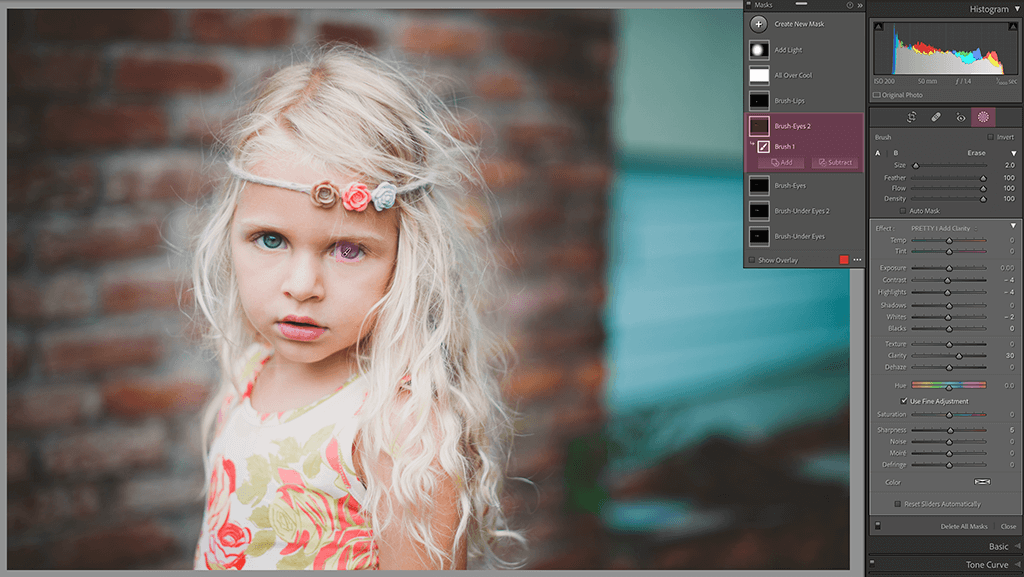
Task: Select brush B in the brush settings
Action: (x=895, y=152)
